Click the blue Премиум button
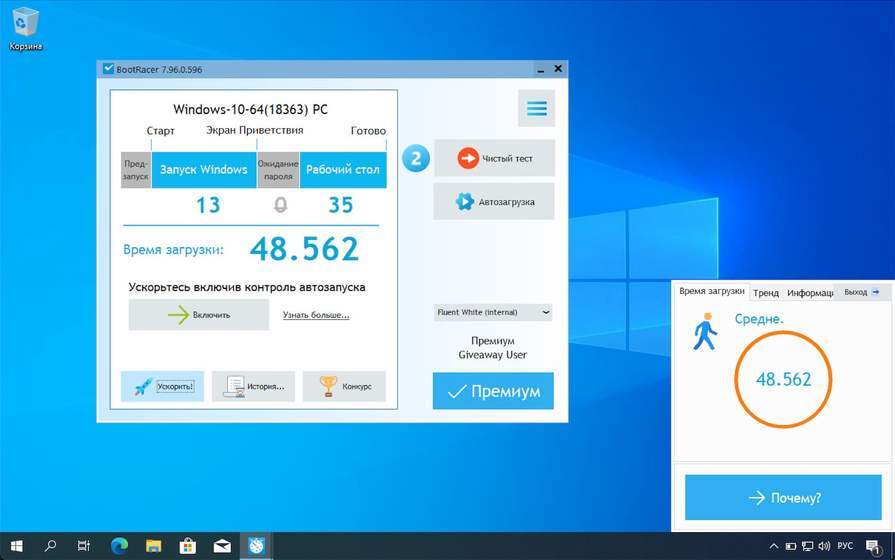Viewport: 895px width, 560px height. pyautogui.click(x=493, y=391)
